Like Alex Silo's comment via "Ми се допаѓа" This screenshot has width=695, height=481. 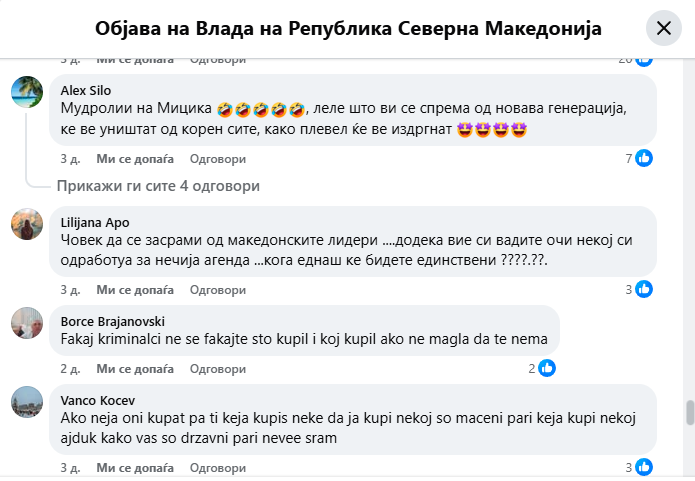click(x=135, y=158)
